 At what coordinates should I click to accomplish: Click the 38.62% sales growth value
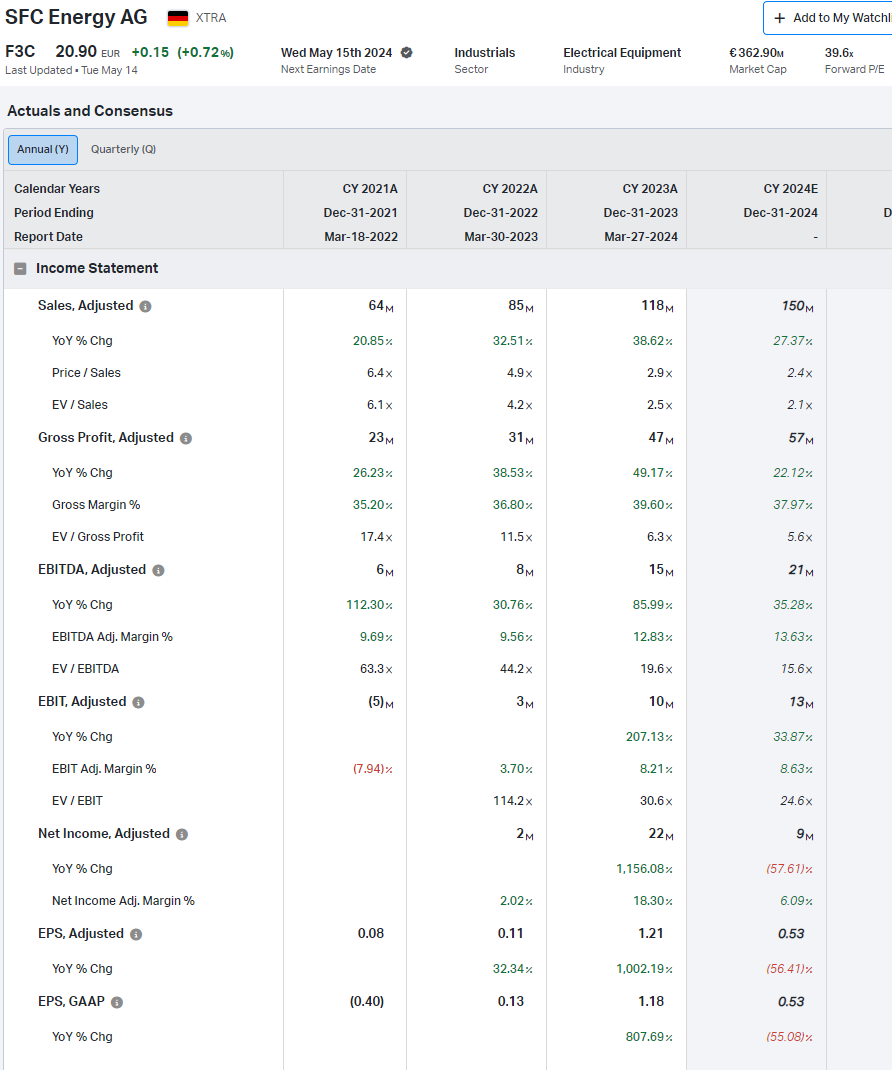click(652, 341)
